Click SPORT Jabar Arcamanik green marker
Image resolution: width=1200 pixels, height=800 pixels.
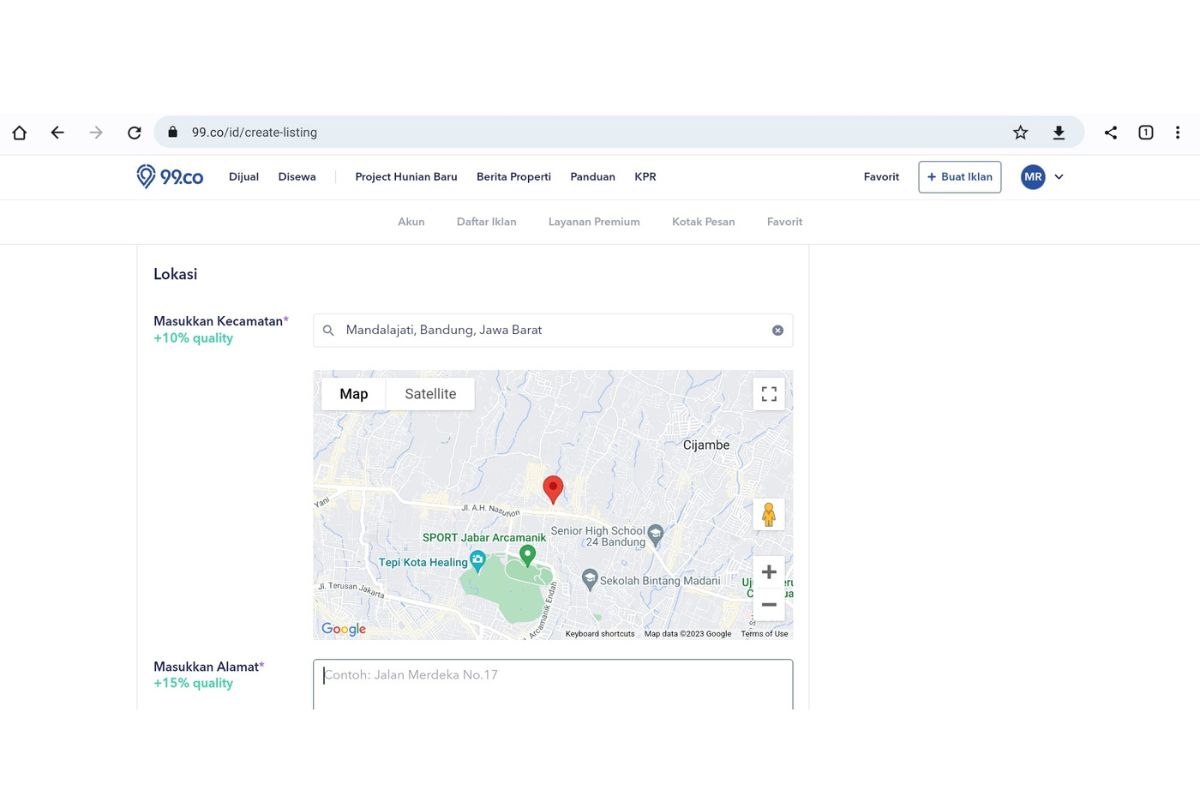tap(527, 555)
